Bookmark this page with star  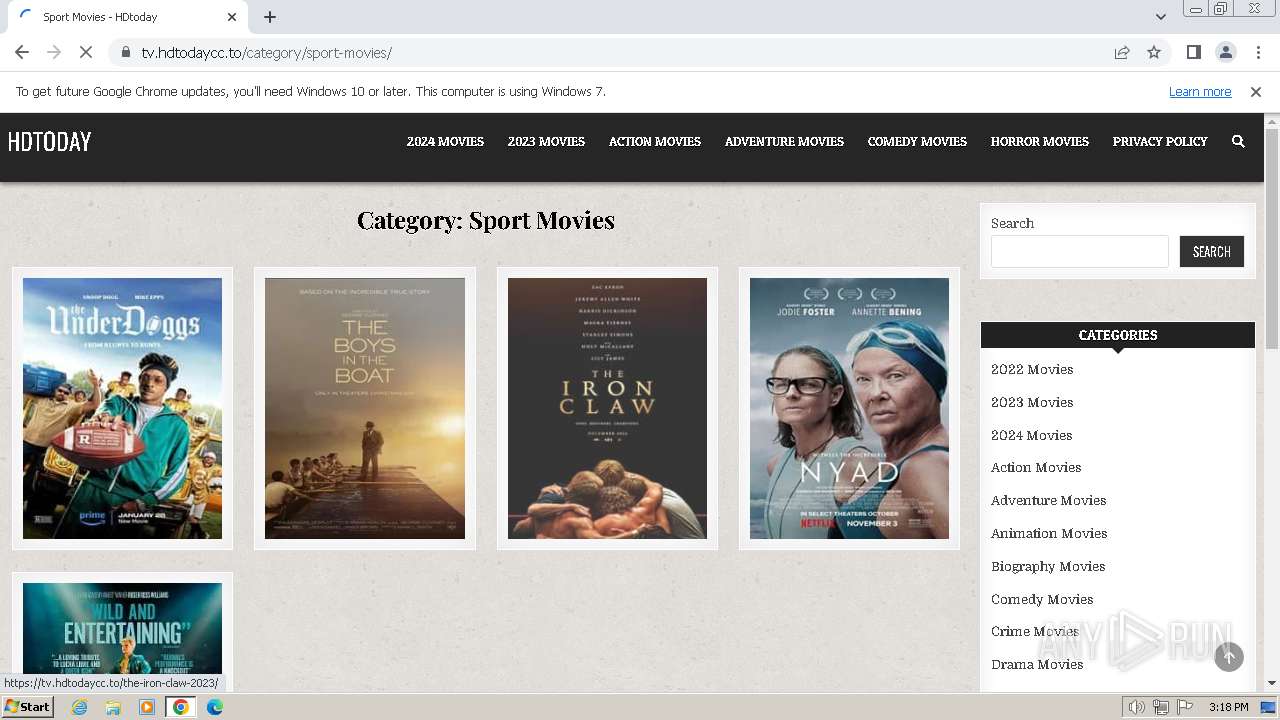click(1154, 52)
